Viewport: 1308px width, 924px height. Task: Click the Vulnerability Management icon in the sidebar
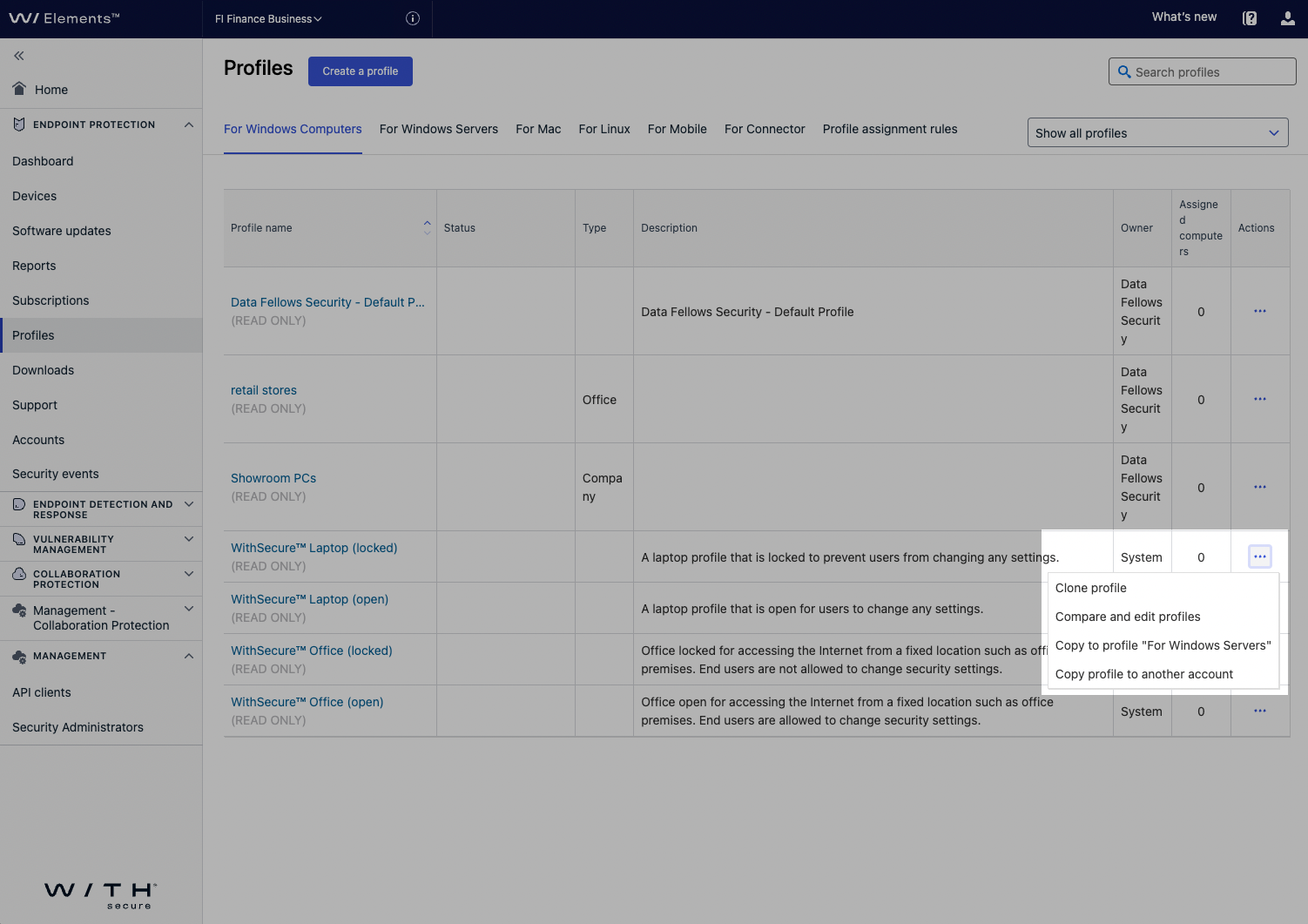[x=18, y=538]
